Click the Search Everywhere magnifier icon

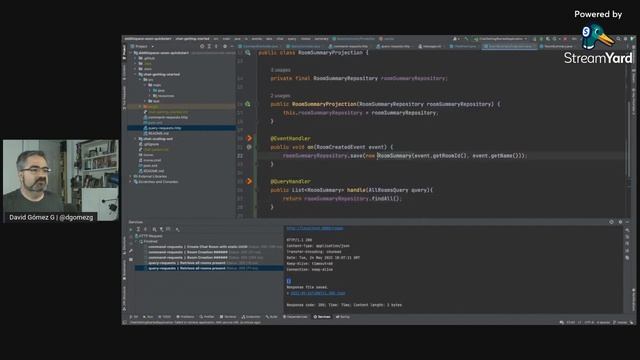tap(618, 39)
